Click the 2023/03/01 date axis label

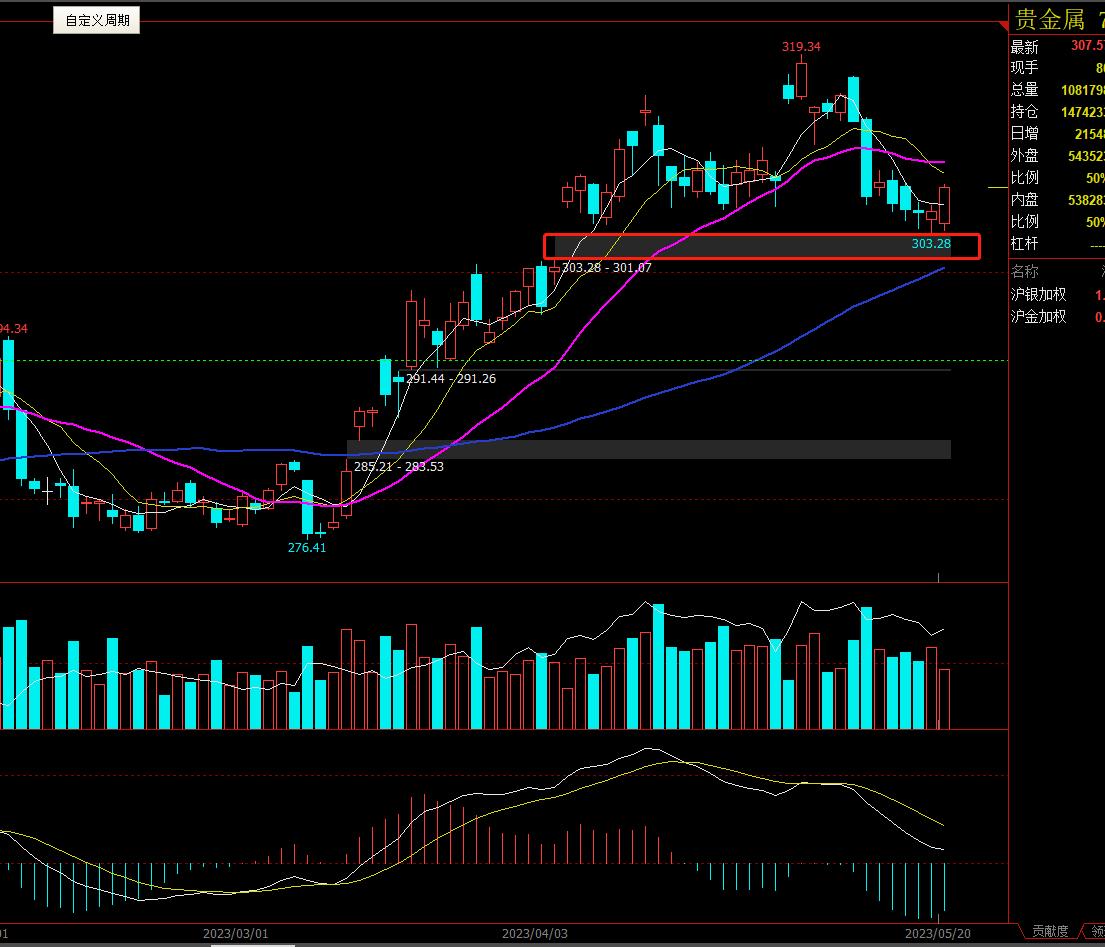tap(235, 934)
